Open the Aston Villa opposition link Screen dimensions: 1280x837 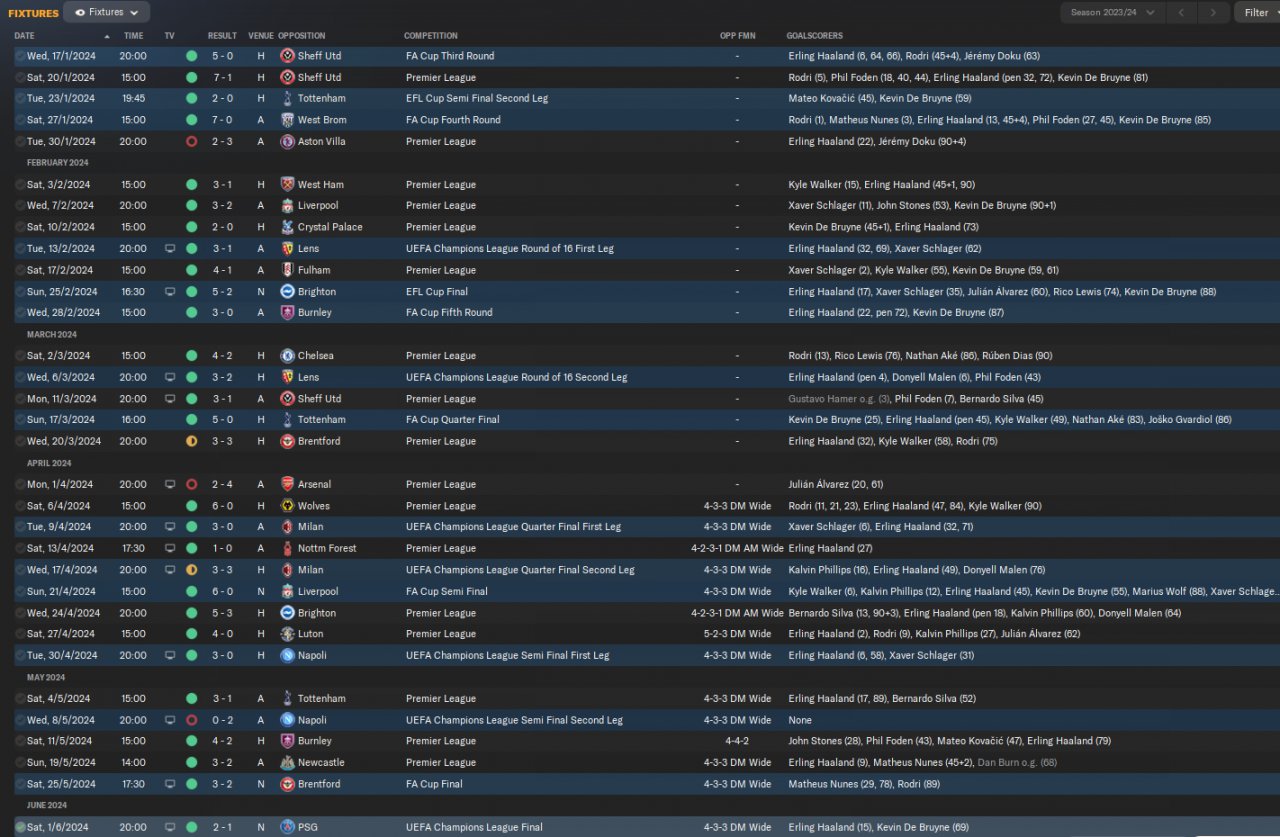pos(321,141)
